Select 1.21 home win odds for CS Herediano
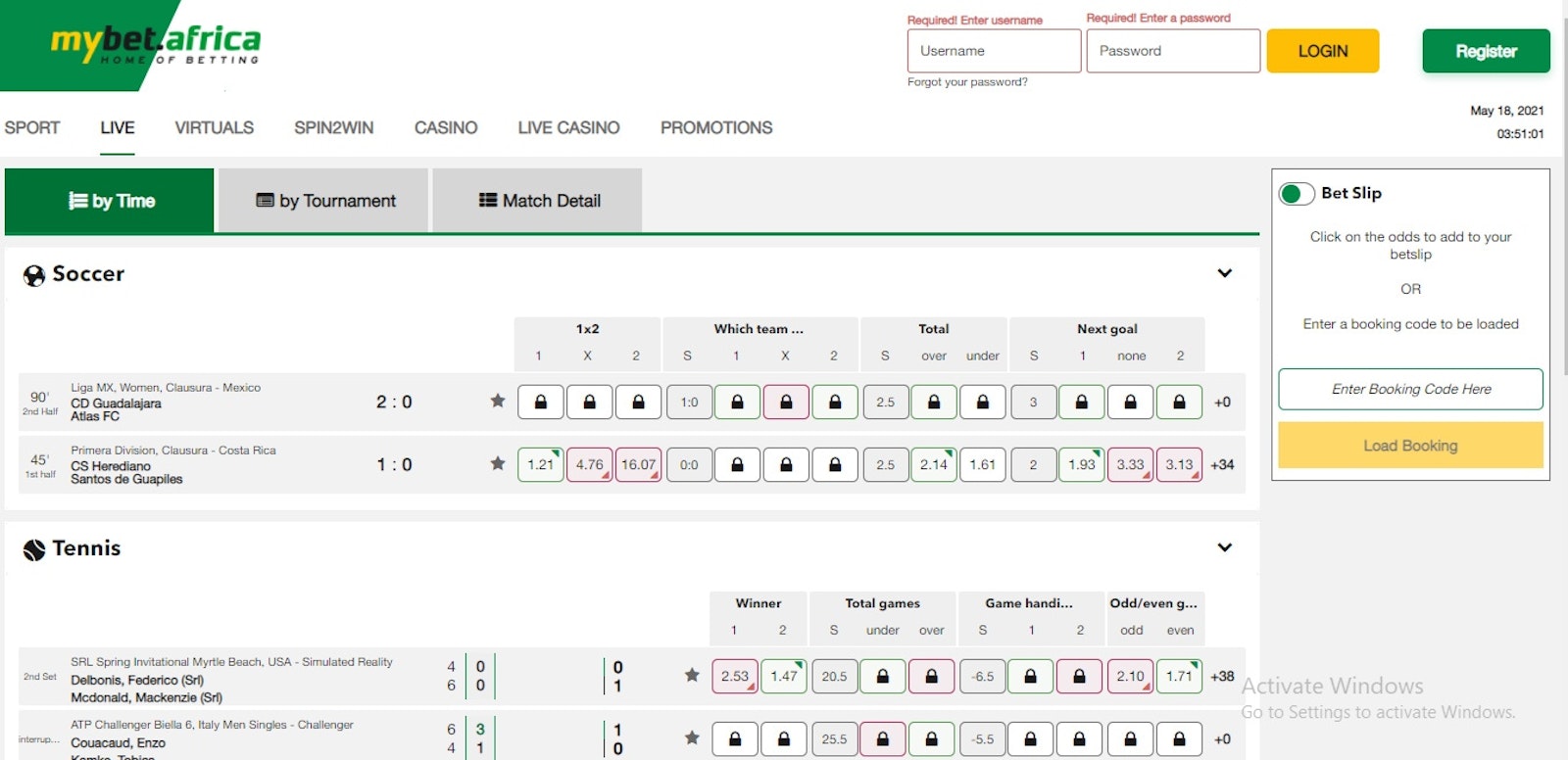 [540, 464]
